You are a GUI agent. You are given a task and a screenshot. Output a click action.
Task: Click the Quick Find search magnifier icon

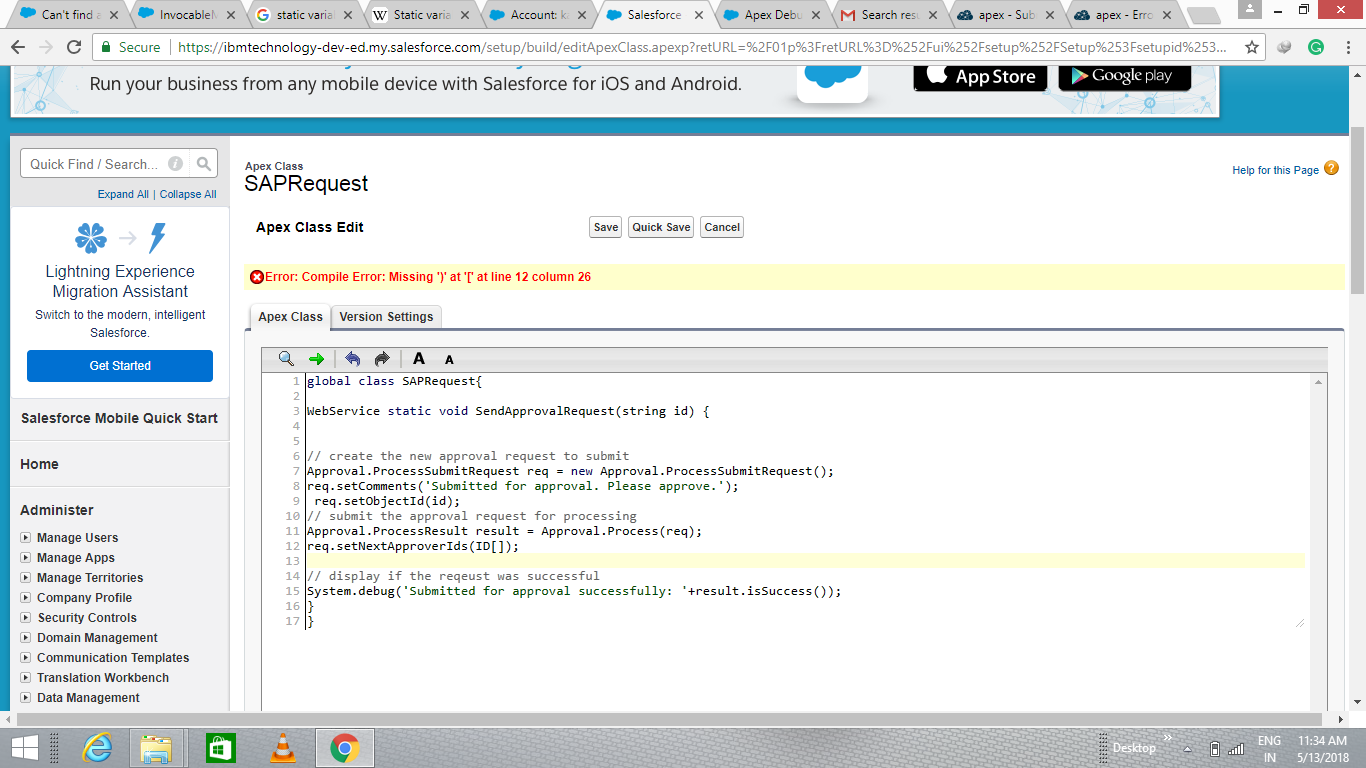click(x=204, y=164)
